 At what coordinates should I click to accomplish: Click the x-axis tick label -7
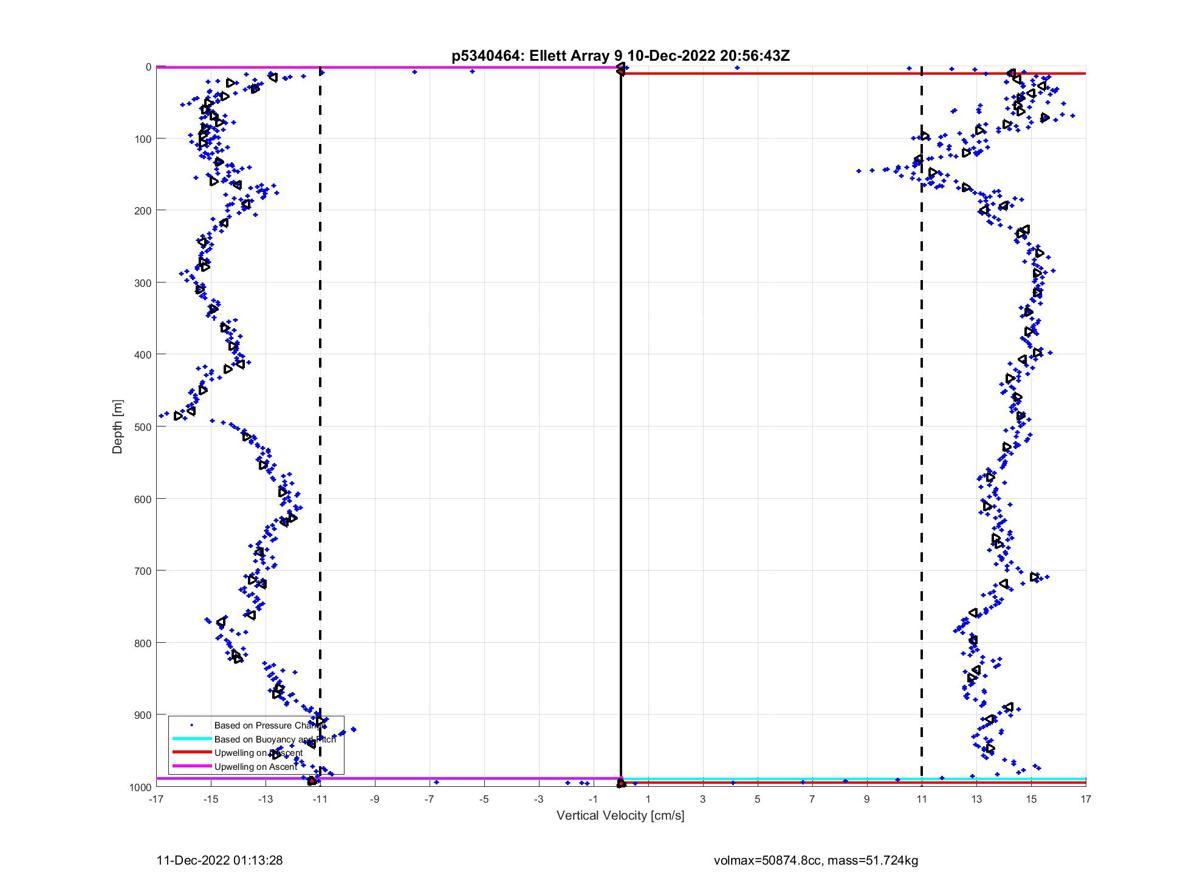[429, 799]
